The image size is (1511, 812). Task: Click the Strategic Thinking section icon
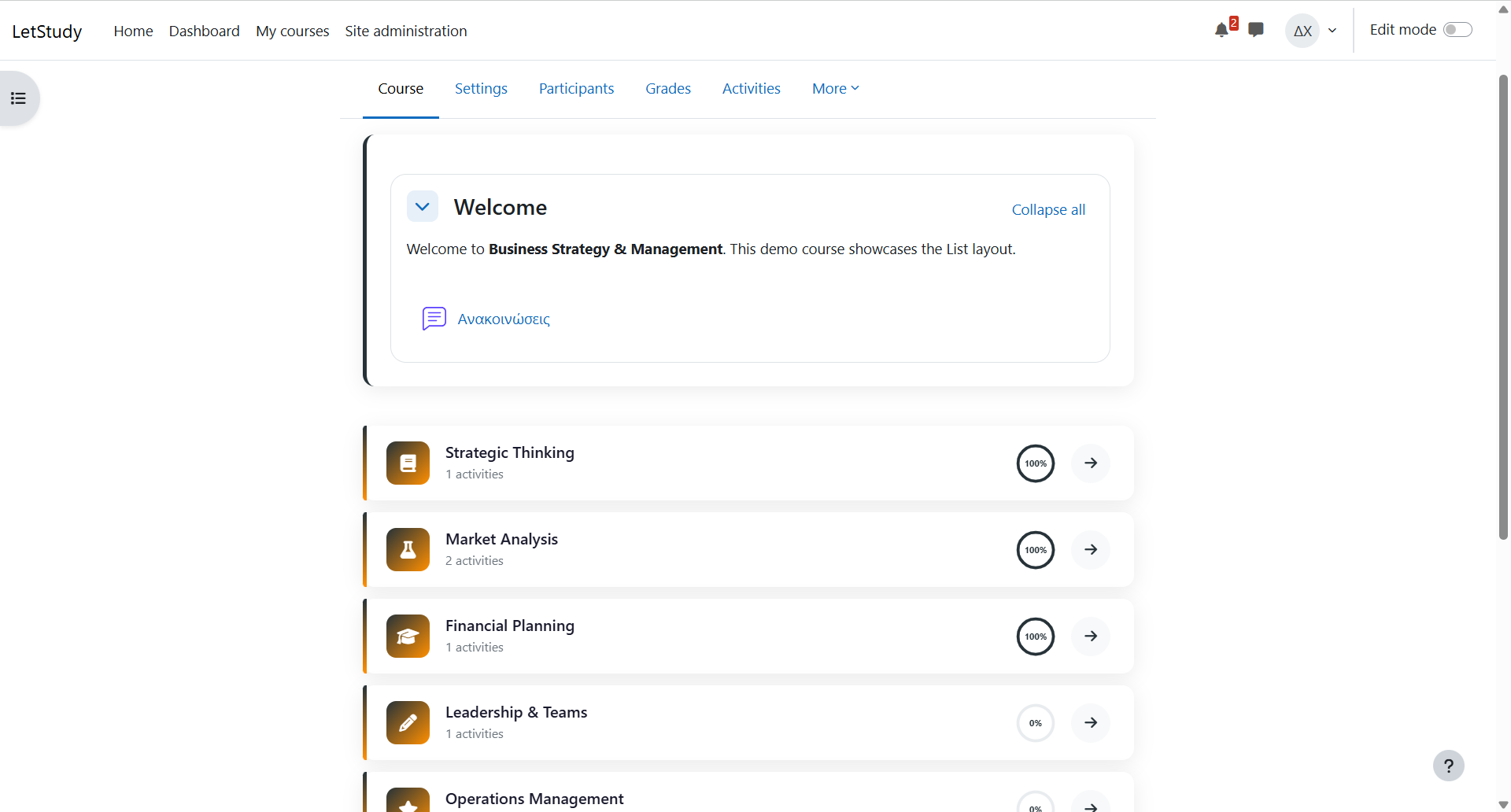408,463
